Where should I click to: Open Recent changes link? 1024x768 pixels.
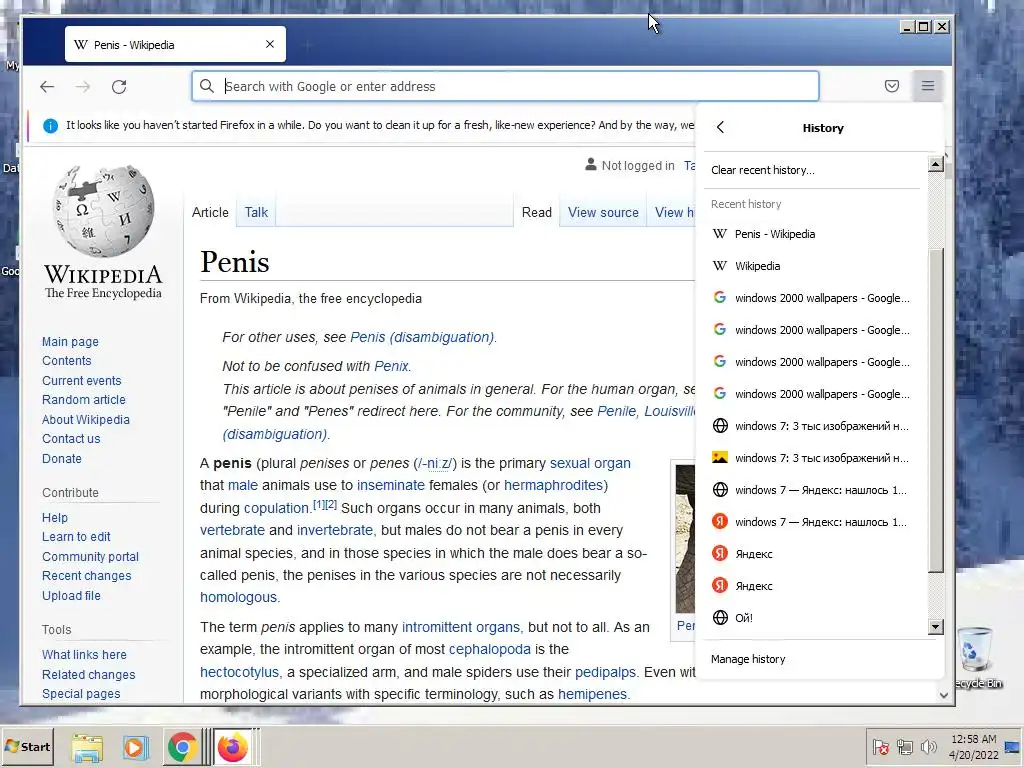(x=86, y=576)
